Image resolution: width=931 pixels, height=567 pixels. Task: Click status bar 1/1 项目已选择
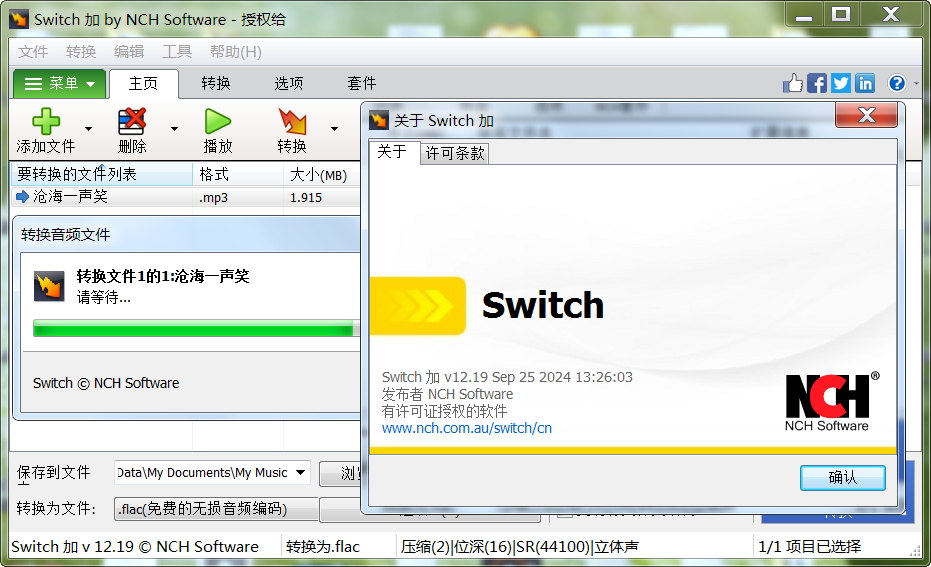809,546
